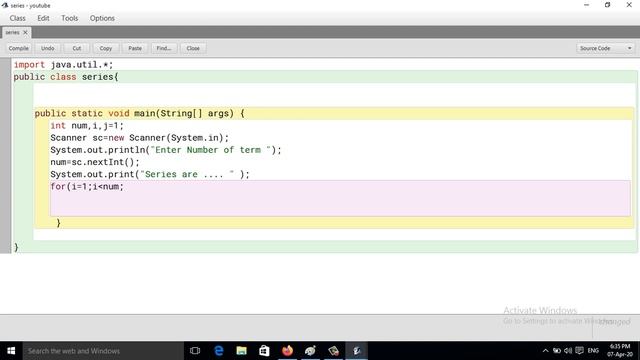Open the Edit menu
The height and width of the screenshot is (360, 640).
pyautogui.click(x=43, y=18)
